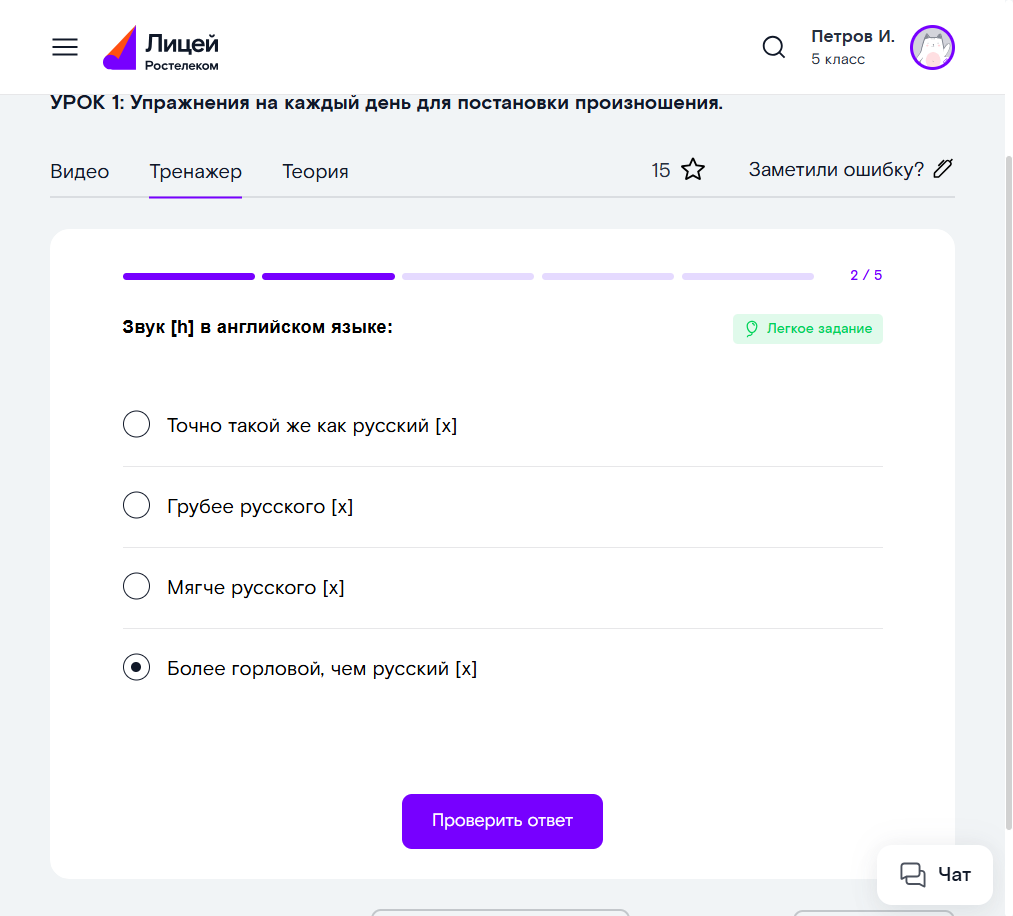
Task: Click the Лицей Ростелеком logo
Action: click(162, 48)
